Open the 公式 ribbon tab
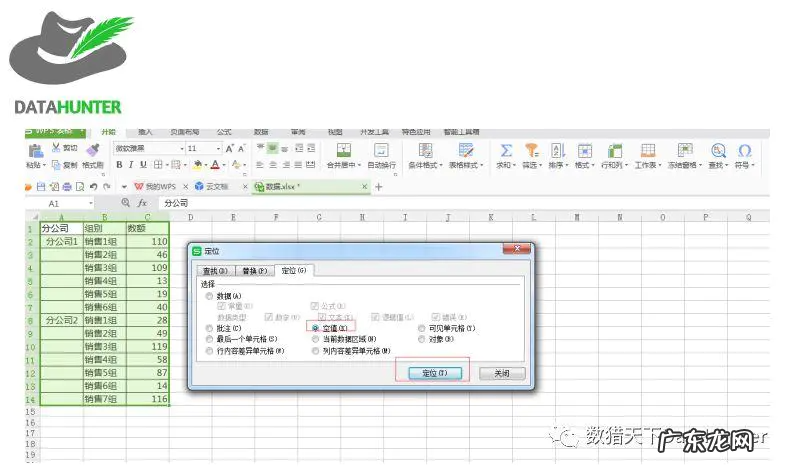This screenshot has height=470, width=792. [x=224, y=132]
